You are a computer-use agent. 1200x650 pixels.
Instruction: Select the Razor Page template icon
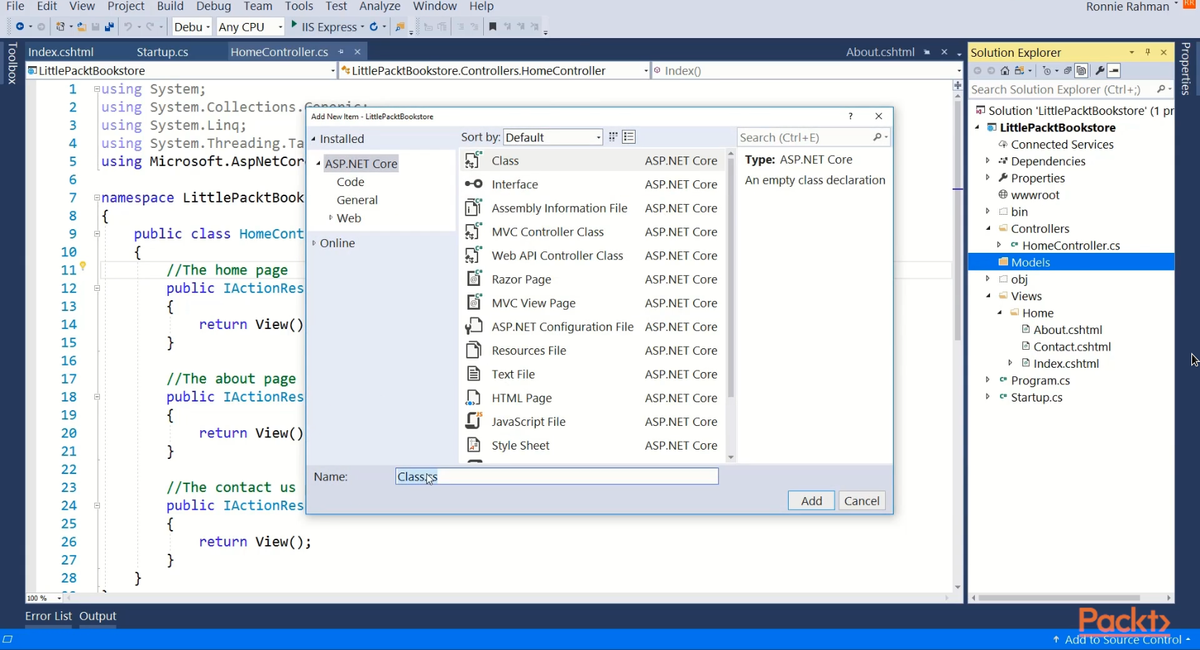474,279
